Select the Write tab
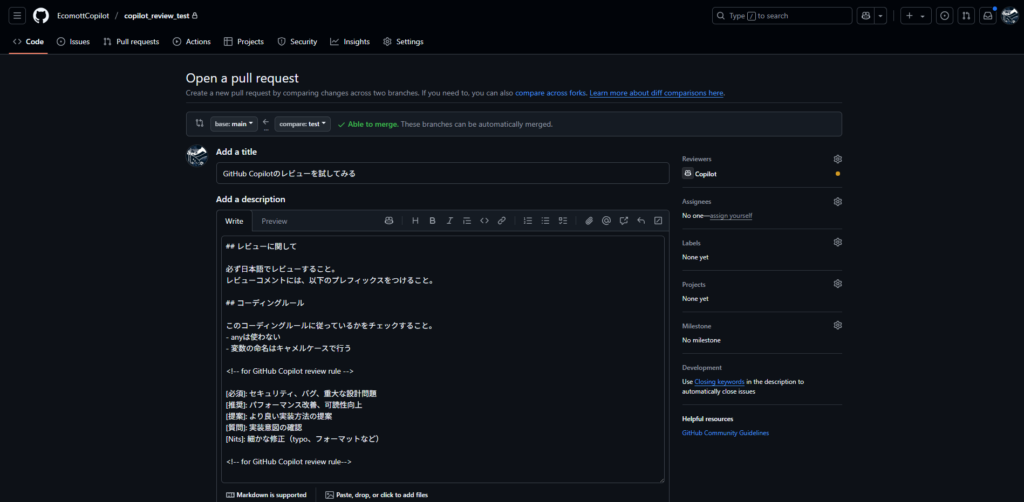This screenshot has height=502, width=1024. [x=234, y=221]
